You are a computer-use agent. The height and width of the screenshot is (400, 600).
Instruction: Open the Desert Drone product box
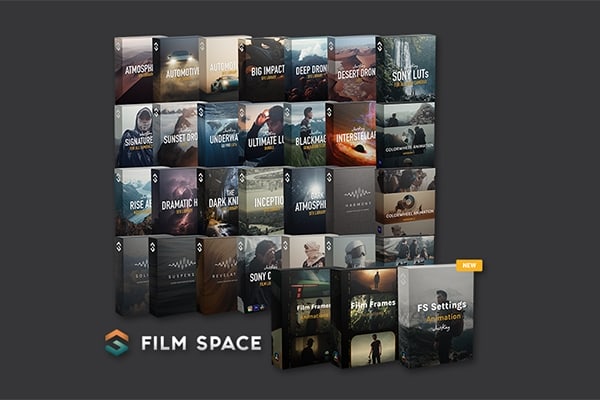352,69
